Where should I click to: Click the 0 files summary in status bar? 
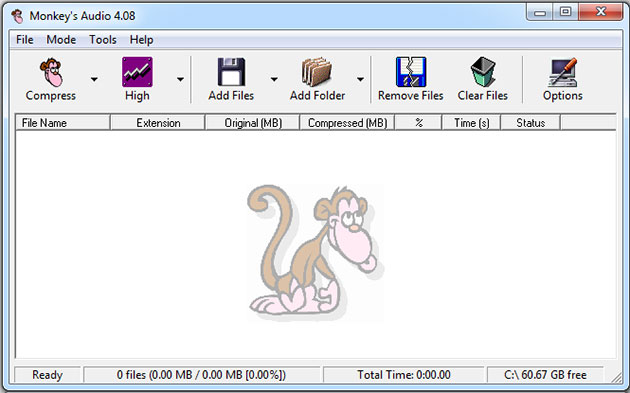coord(201,375)
